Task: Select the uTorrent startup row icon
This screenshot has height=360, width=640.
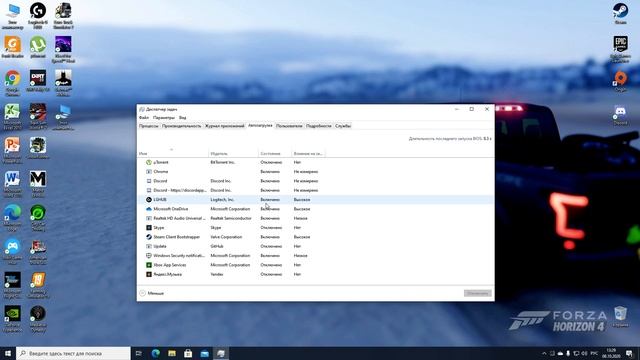Action: coord(149,162)
